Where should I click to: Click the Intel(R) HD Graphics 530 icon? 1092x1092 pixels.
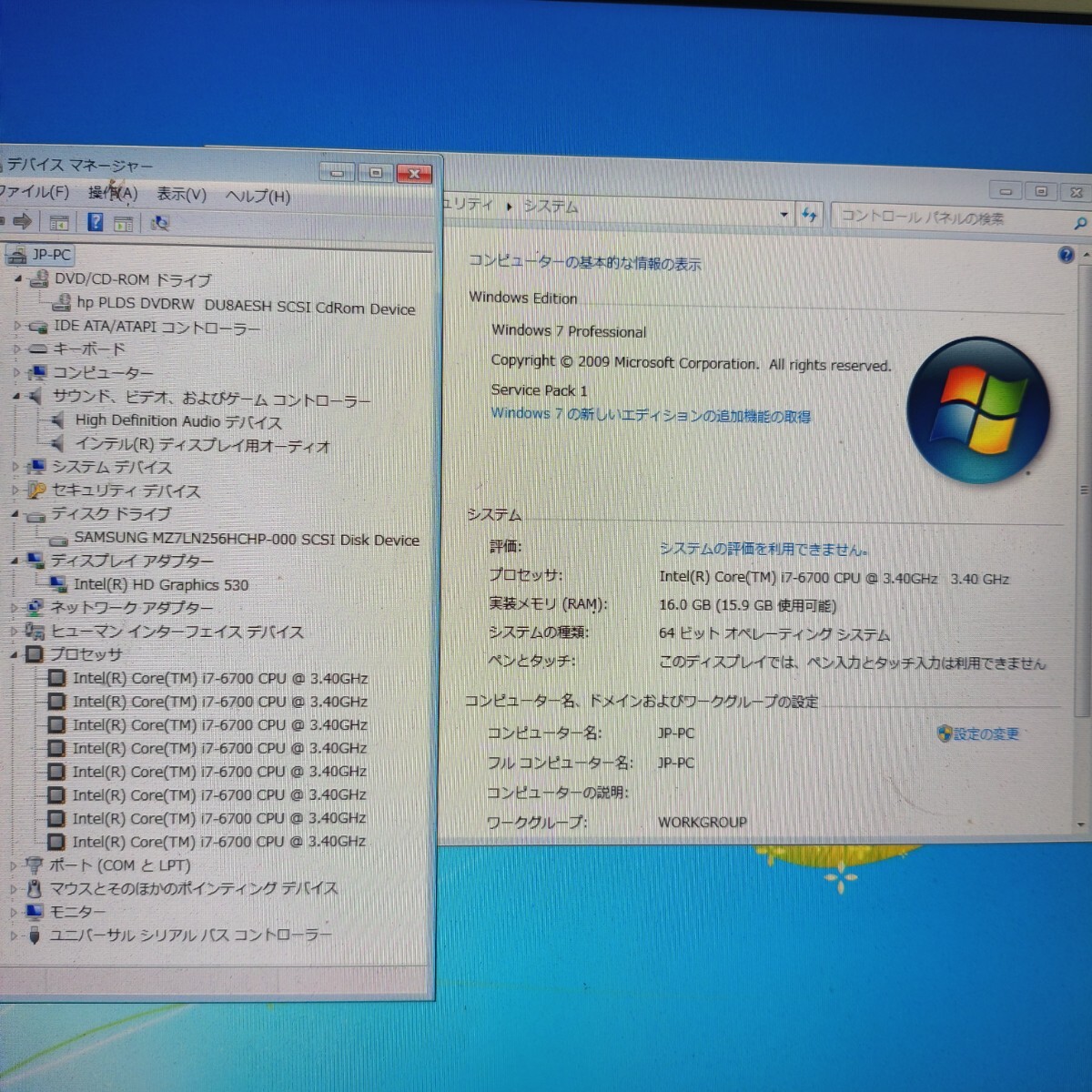tap(58, 583)
